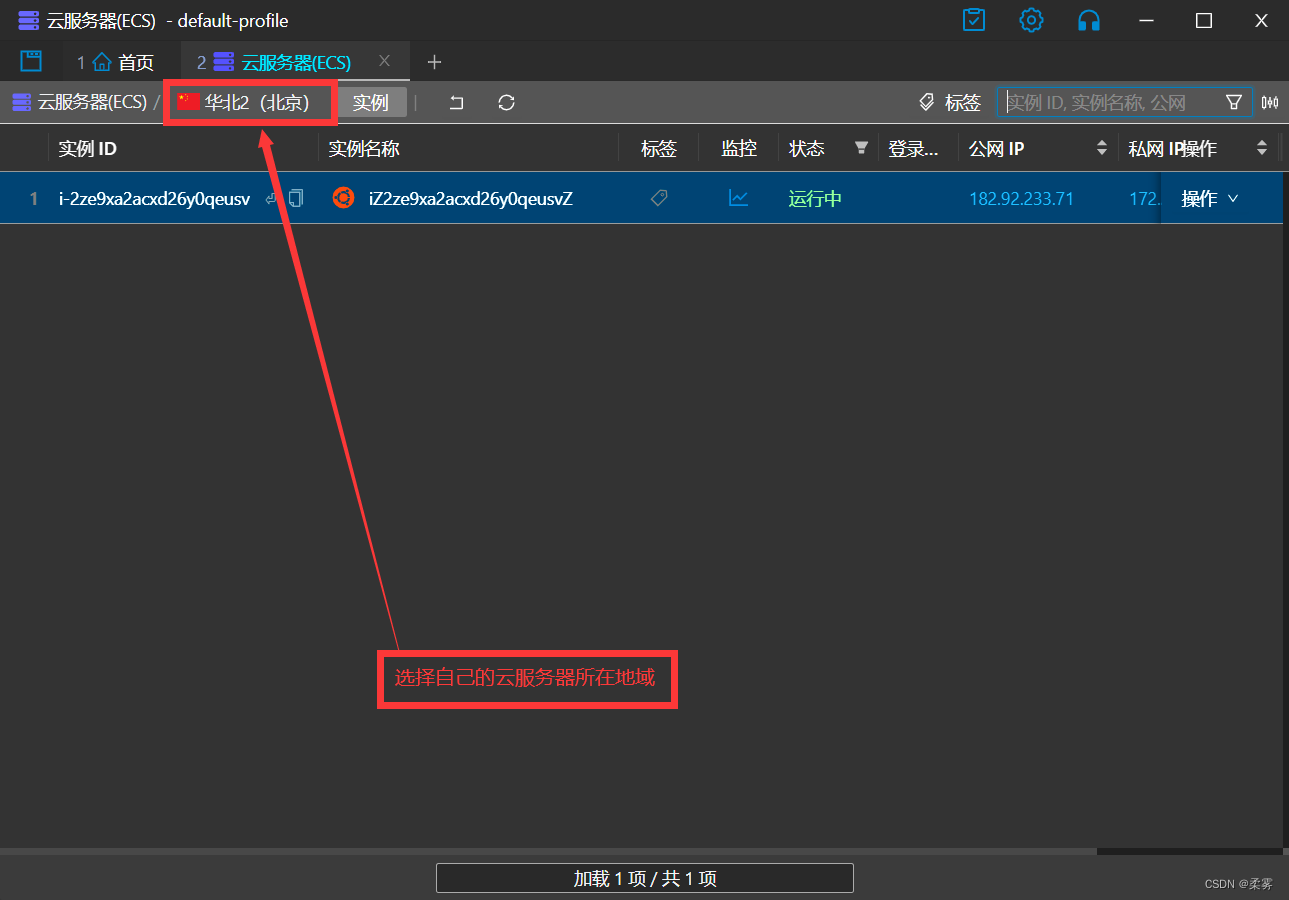1289x900 pixels.
Task: Click the Ubuntu OS icon in instance row
Action: pyautogui.click(x=343, y=198)
